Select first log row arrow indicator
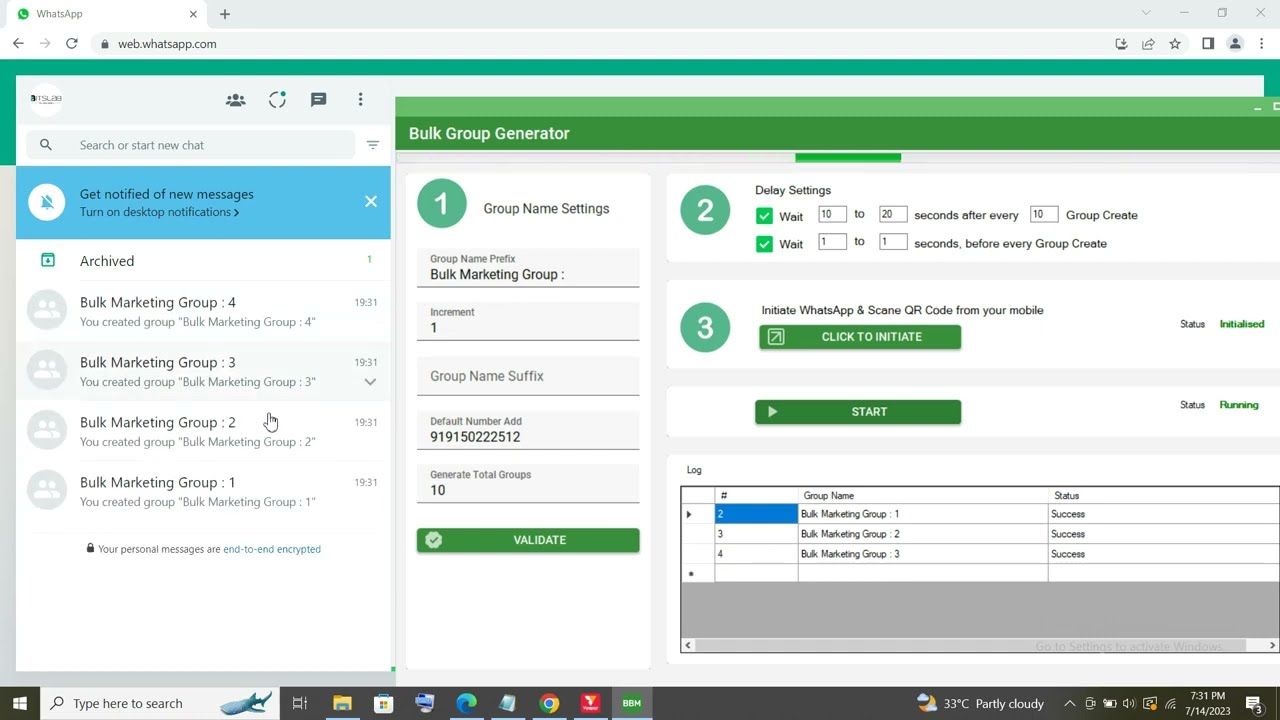 [x=689, y=514]
